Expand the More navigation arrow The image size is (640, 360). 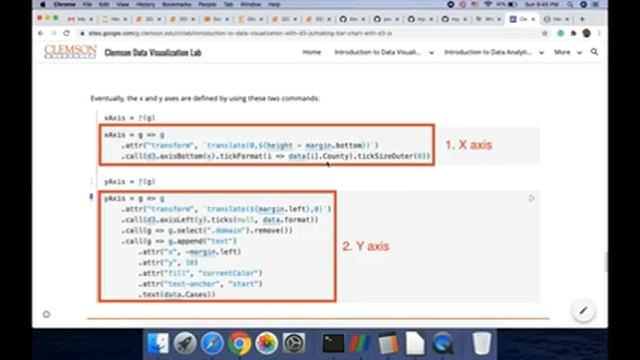tap(579, 53)
